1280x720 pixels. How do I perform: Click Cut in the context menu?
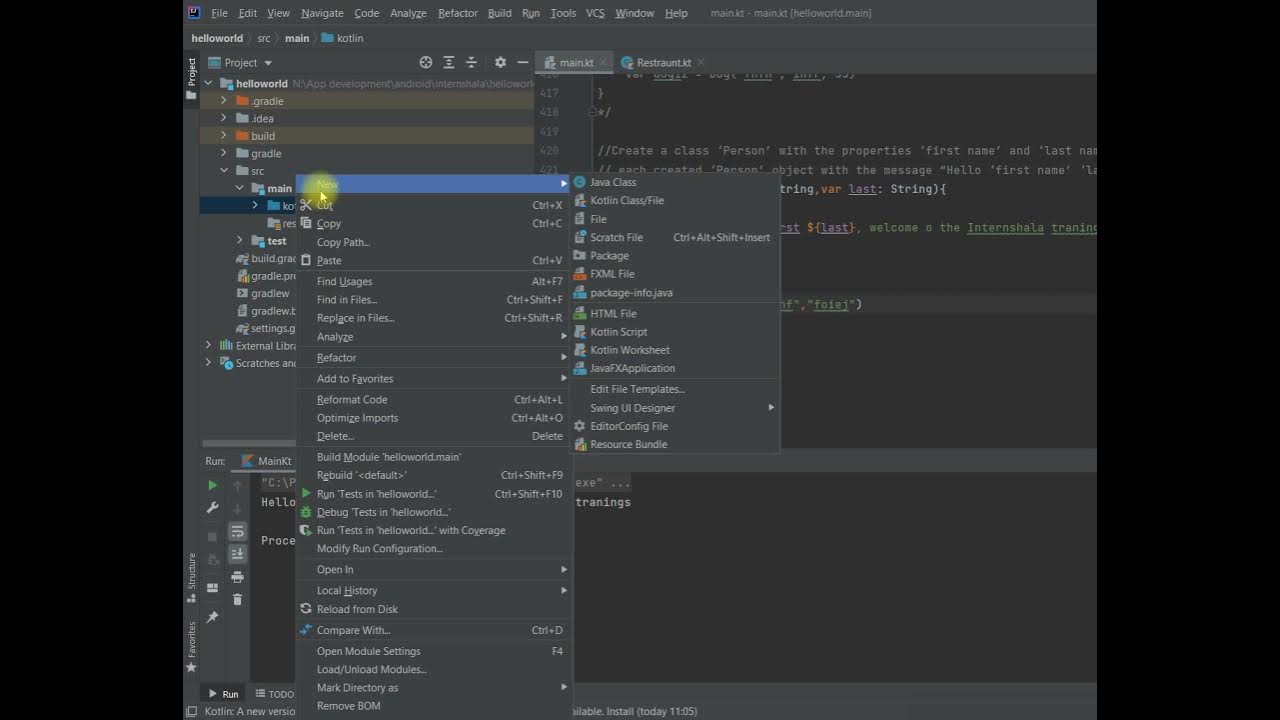(x=433, y=205)
